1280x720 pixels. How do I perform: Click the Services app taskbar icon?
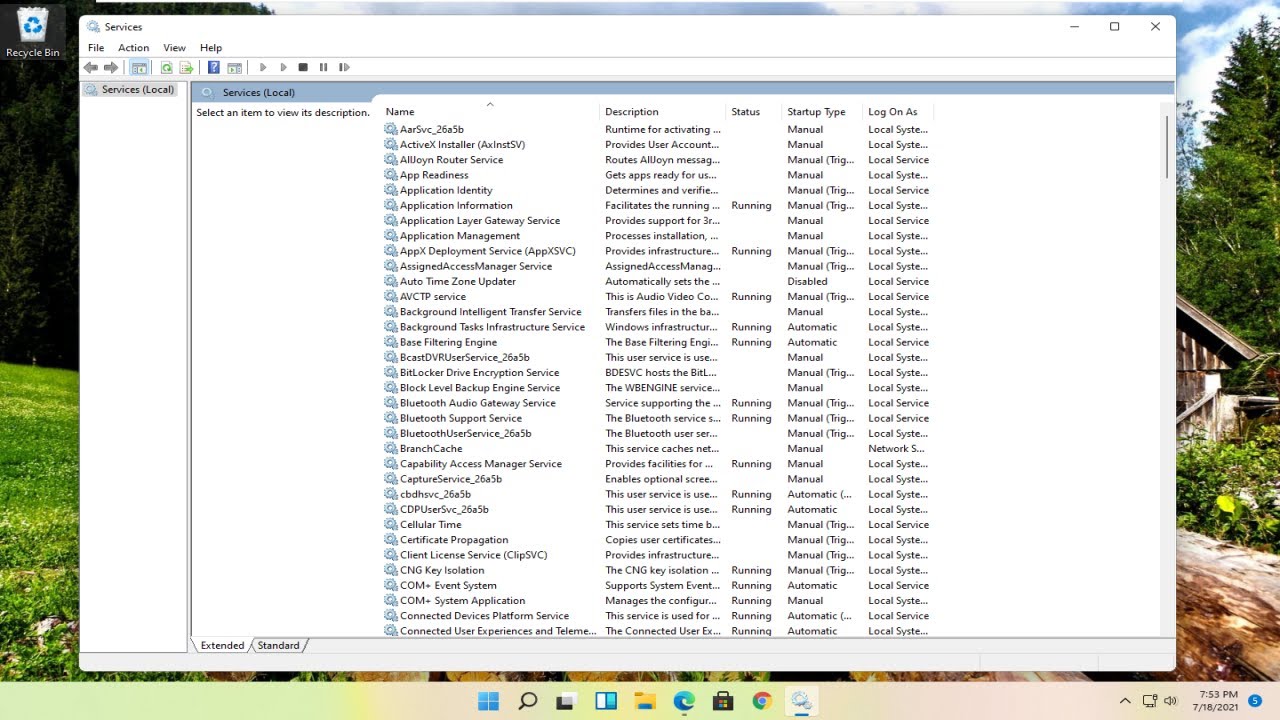pyautogui.click(x=801, y=701)
